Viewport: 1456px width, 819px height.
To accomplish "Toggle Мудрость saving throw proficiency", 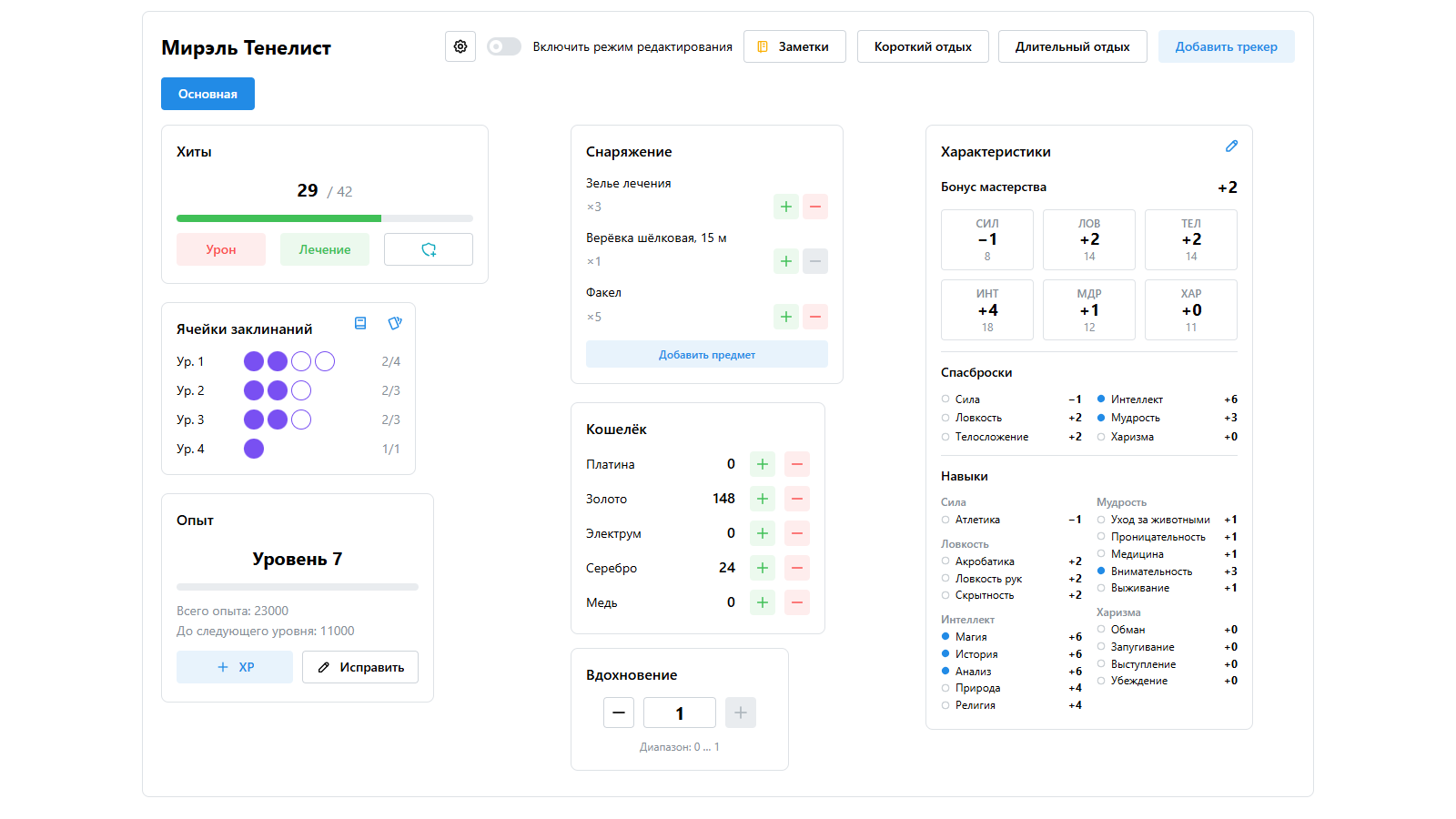I will tap(1101, 418).
